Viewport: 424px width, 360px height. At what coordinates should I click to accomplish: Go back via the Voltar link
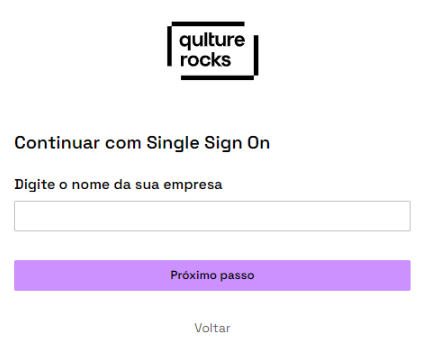pos(212,328)
